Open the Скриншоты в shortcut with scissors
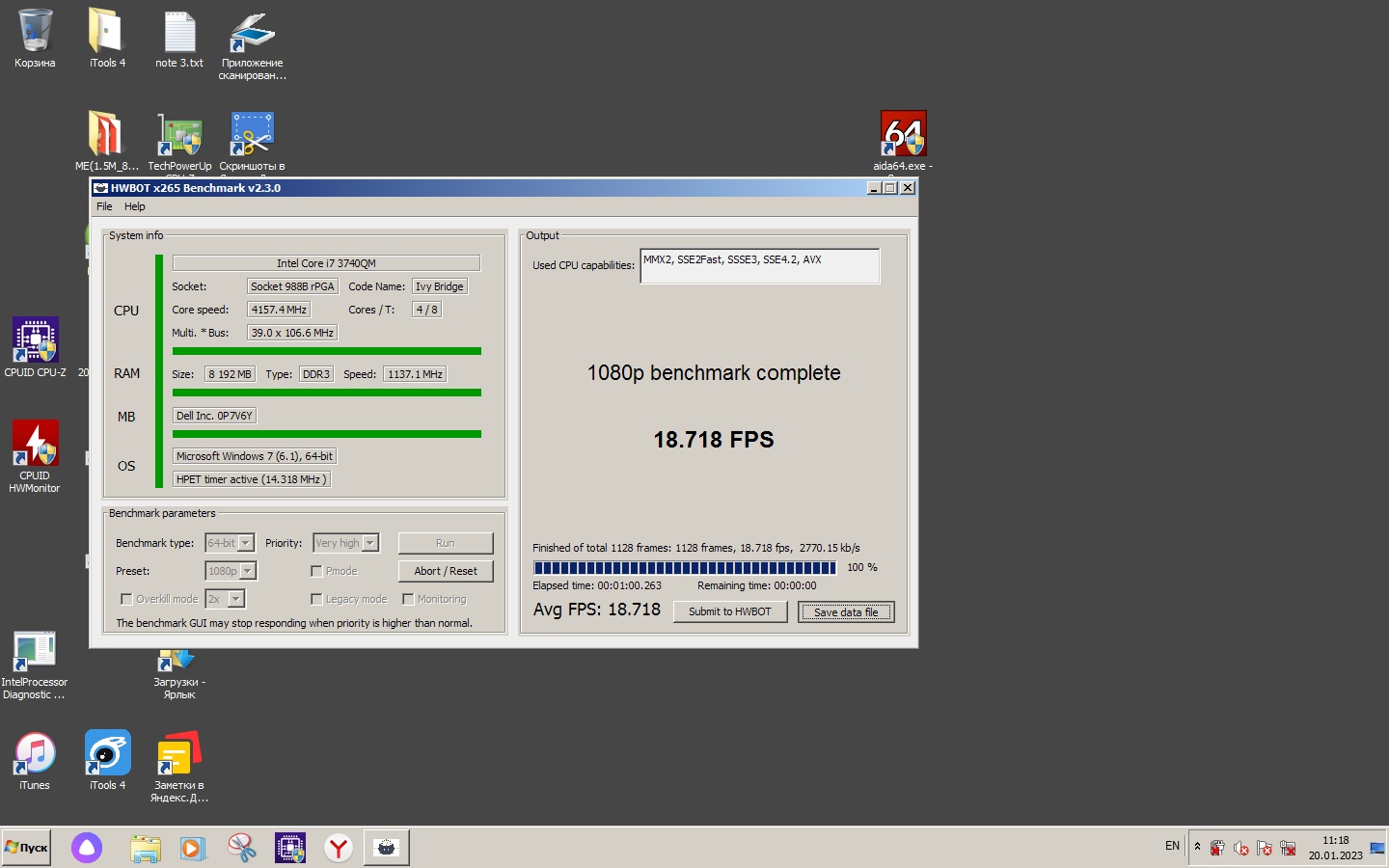The height and width of the screenshot is (868, 1389). (x=252, y=142)
